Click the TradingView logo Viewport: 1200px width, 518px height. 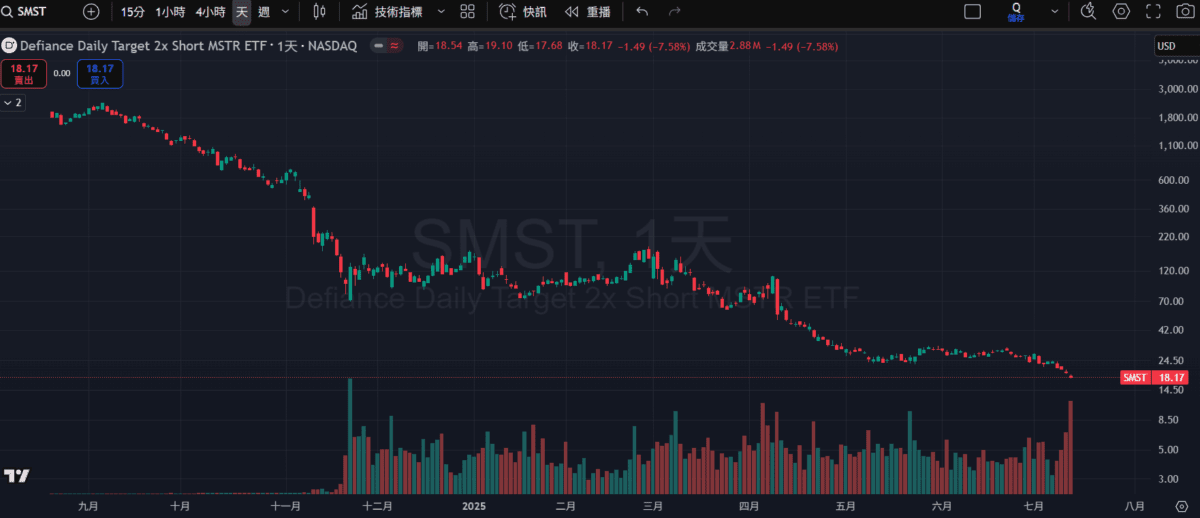[x=16, y=475]
